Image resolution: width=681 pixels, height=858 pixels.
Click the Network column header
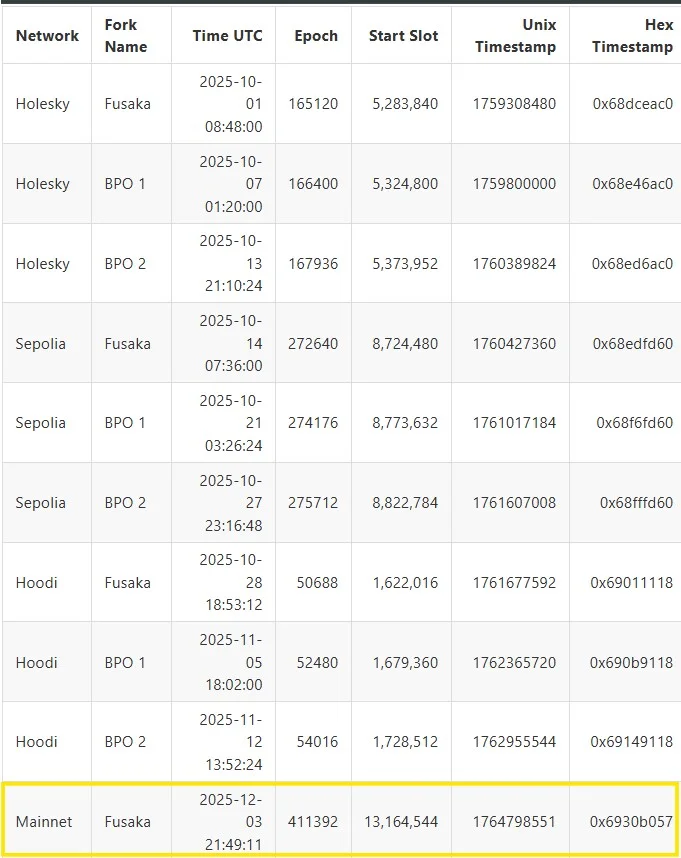(x=47, y=36)
